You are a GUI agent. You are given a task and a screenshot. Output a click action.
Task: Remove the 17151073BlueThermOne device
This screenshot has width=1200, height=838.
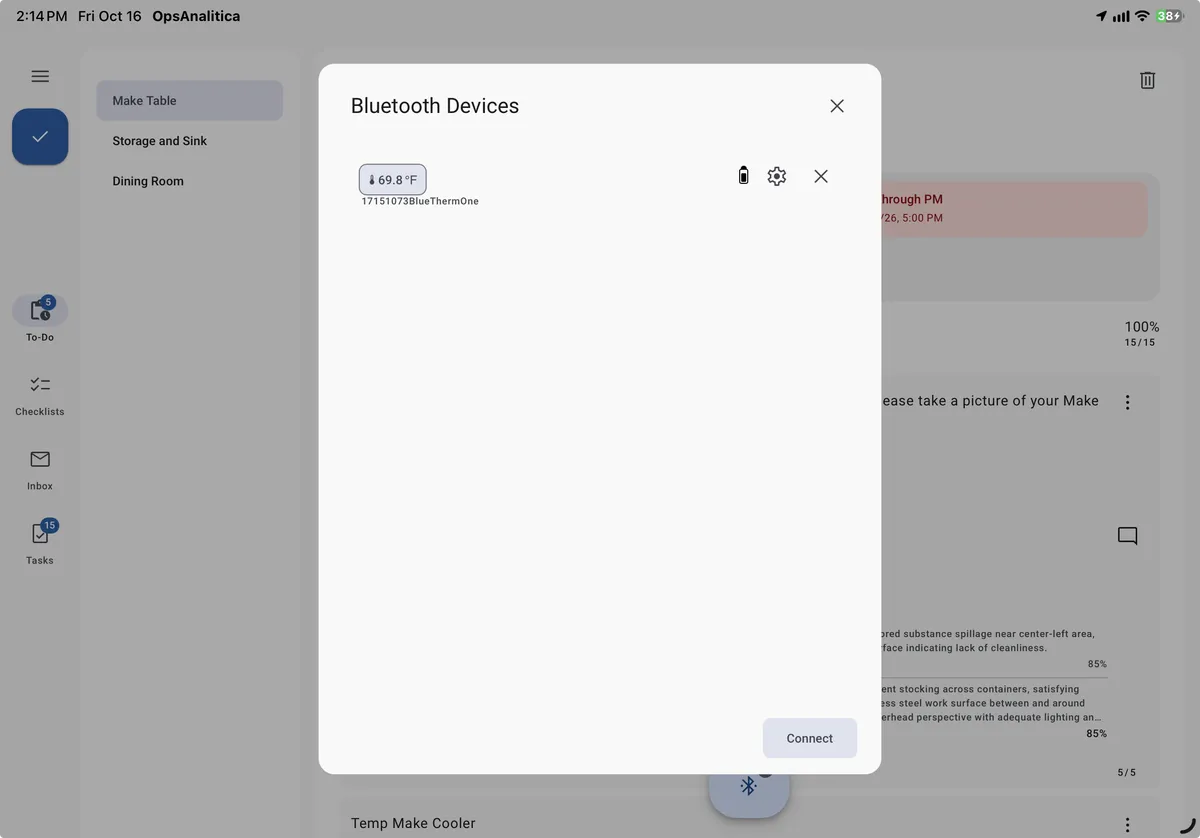[821, 176]
